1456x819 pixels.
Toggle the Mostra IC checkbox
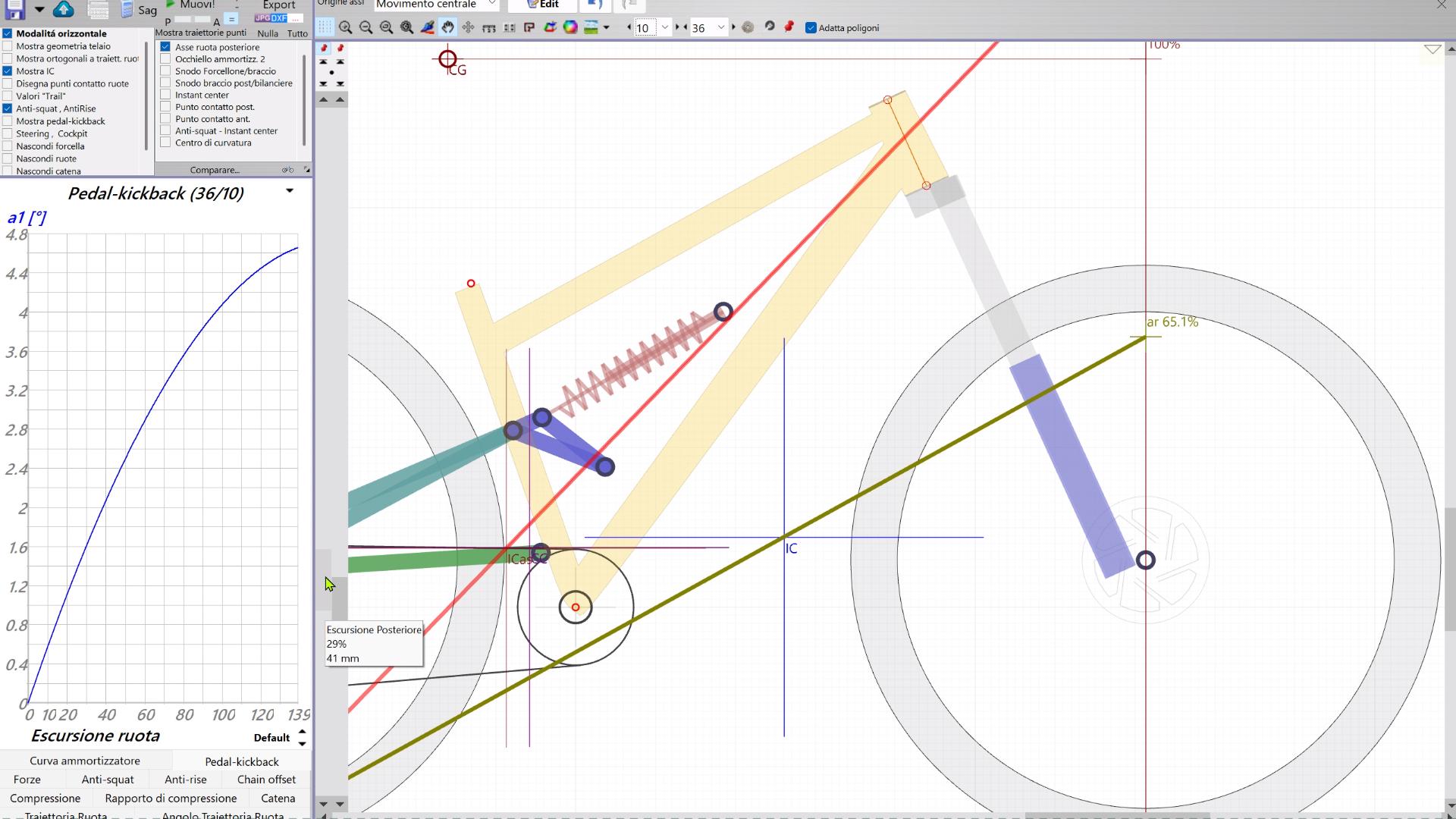(8, 71)
